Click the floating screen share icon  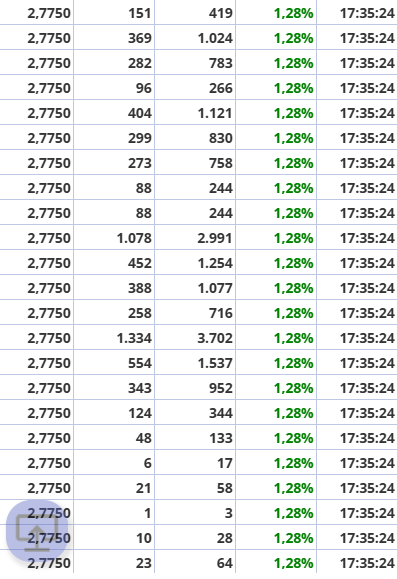click(x=37, y=531)
